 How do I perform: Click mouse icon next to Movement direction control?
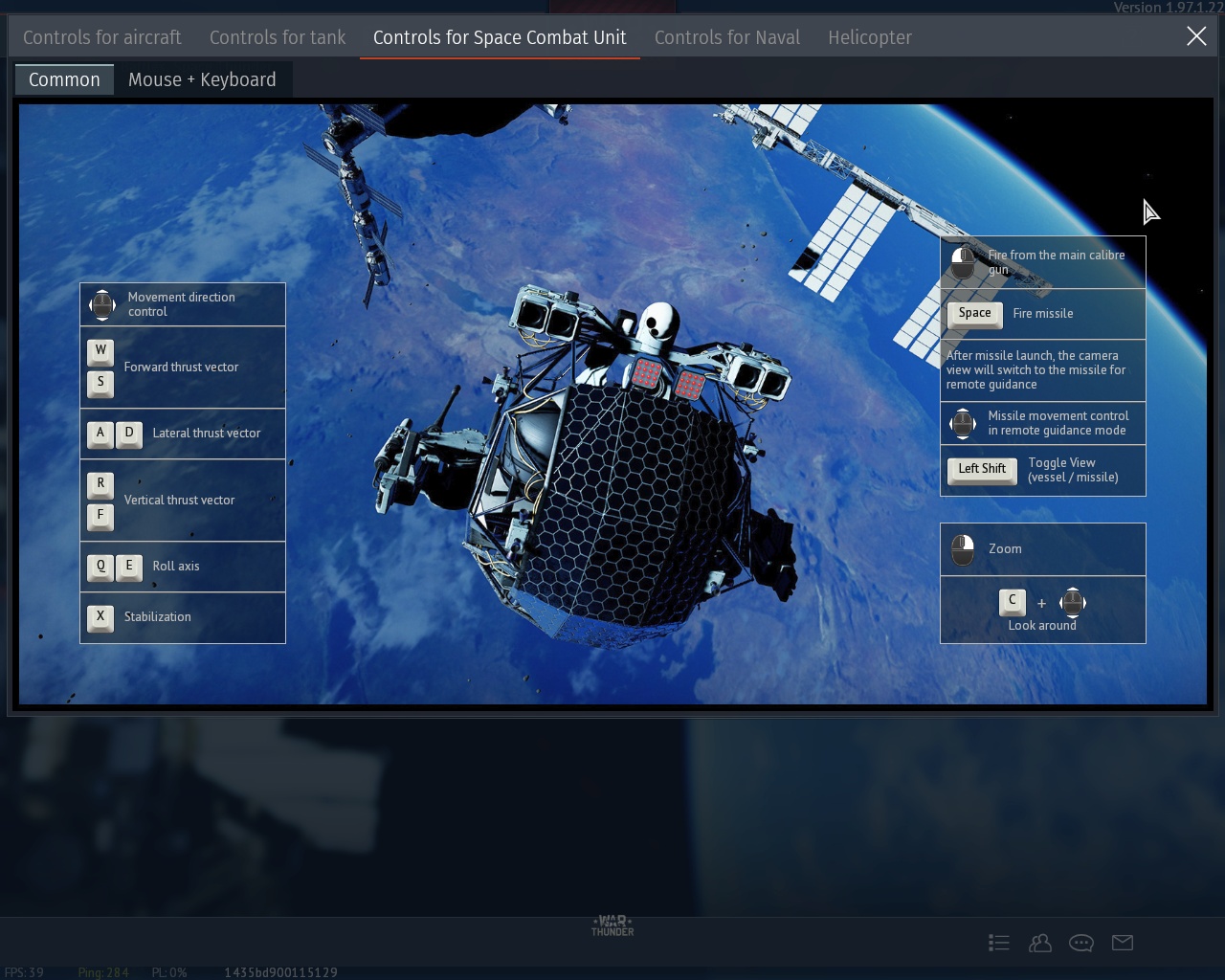(101, 304)
